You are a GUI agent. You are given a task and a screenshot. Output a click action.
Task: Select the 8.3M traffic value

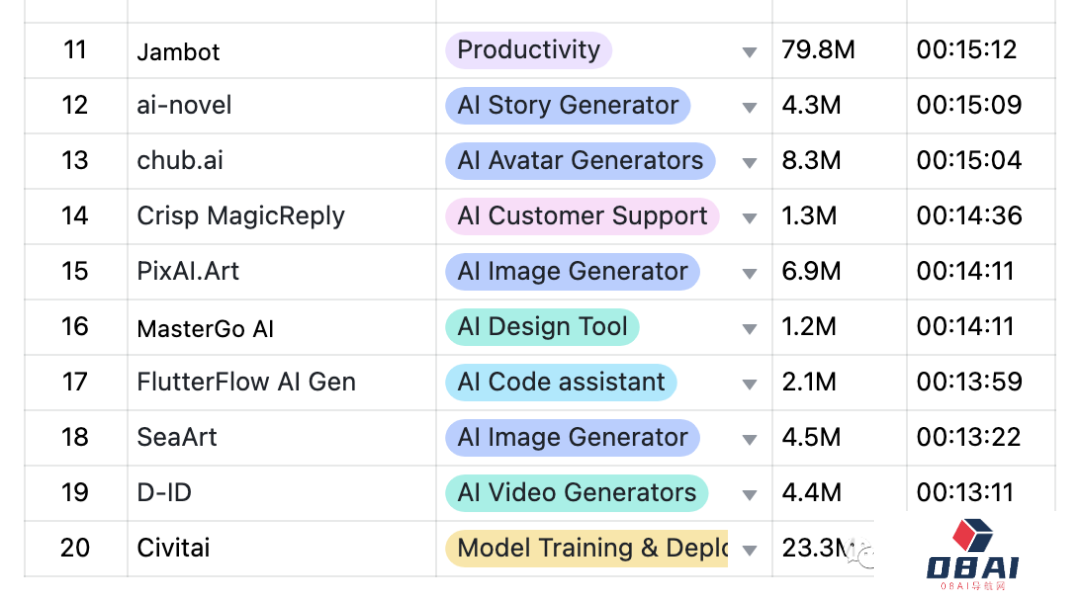click(x=811, y=161)
